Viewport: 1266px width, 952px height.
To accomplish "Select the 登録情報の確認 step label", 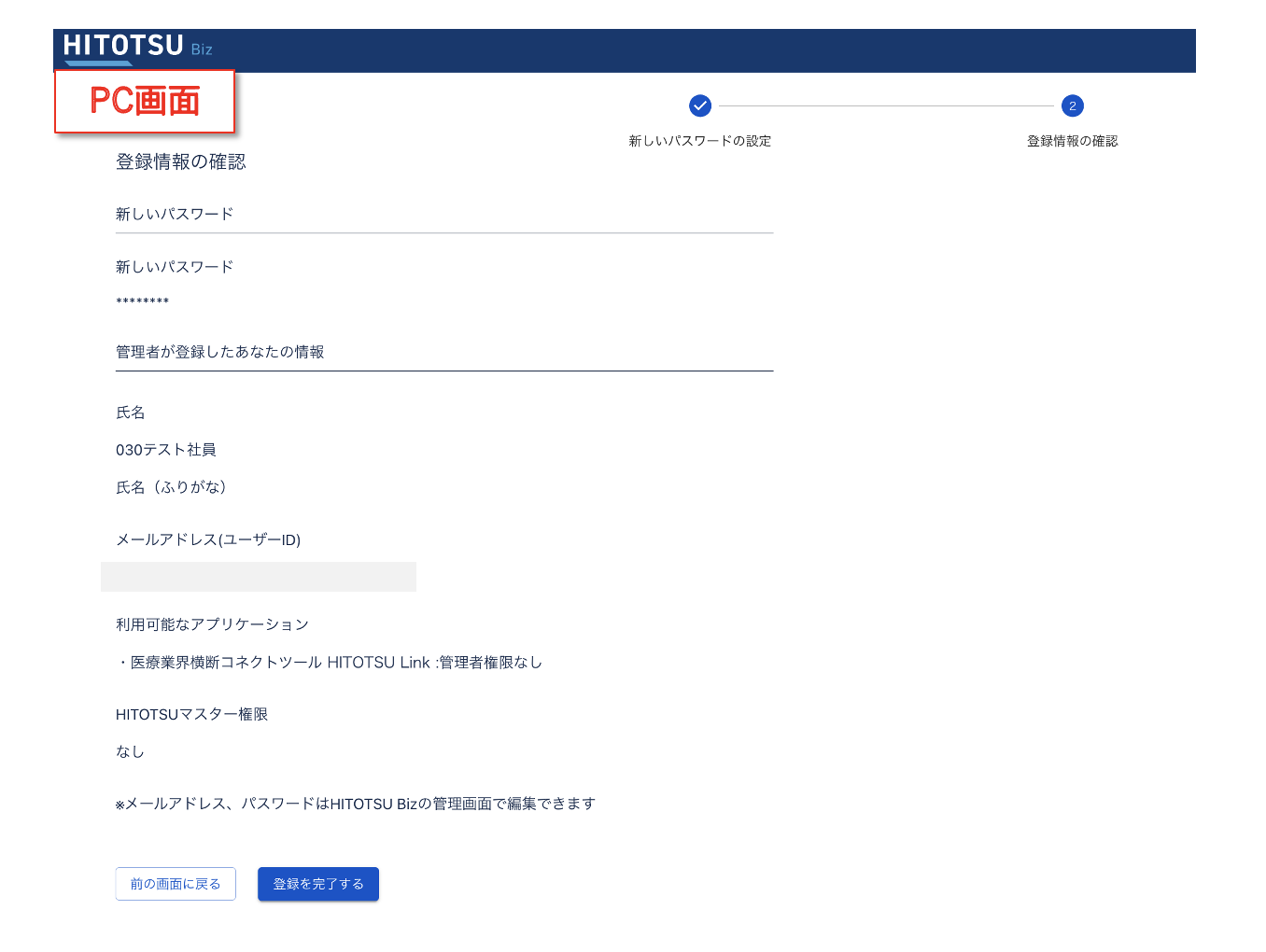I will pos(1072,141).
